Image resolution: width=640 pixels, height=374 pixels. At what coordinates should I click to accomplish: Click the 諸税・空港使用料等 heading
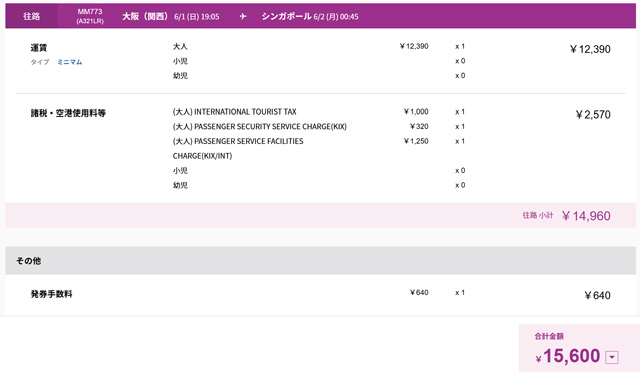click(68, 113)
